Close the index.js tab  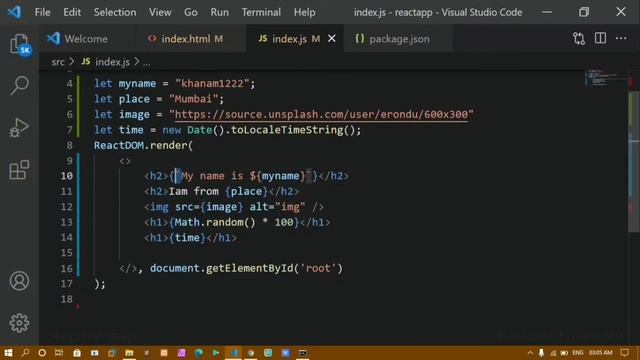click(x=332, y=39)
